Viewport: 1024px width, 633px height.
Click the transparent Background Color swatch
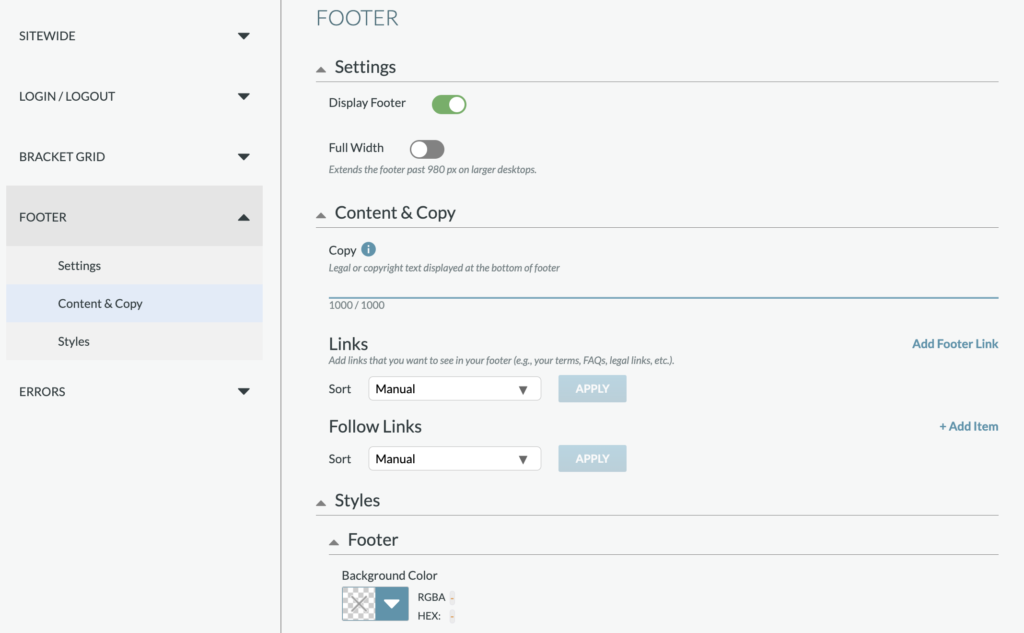(x=359, y=603)
